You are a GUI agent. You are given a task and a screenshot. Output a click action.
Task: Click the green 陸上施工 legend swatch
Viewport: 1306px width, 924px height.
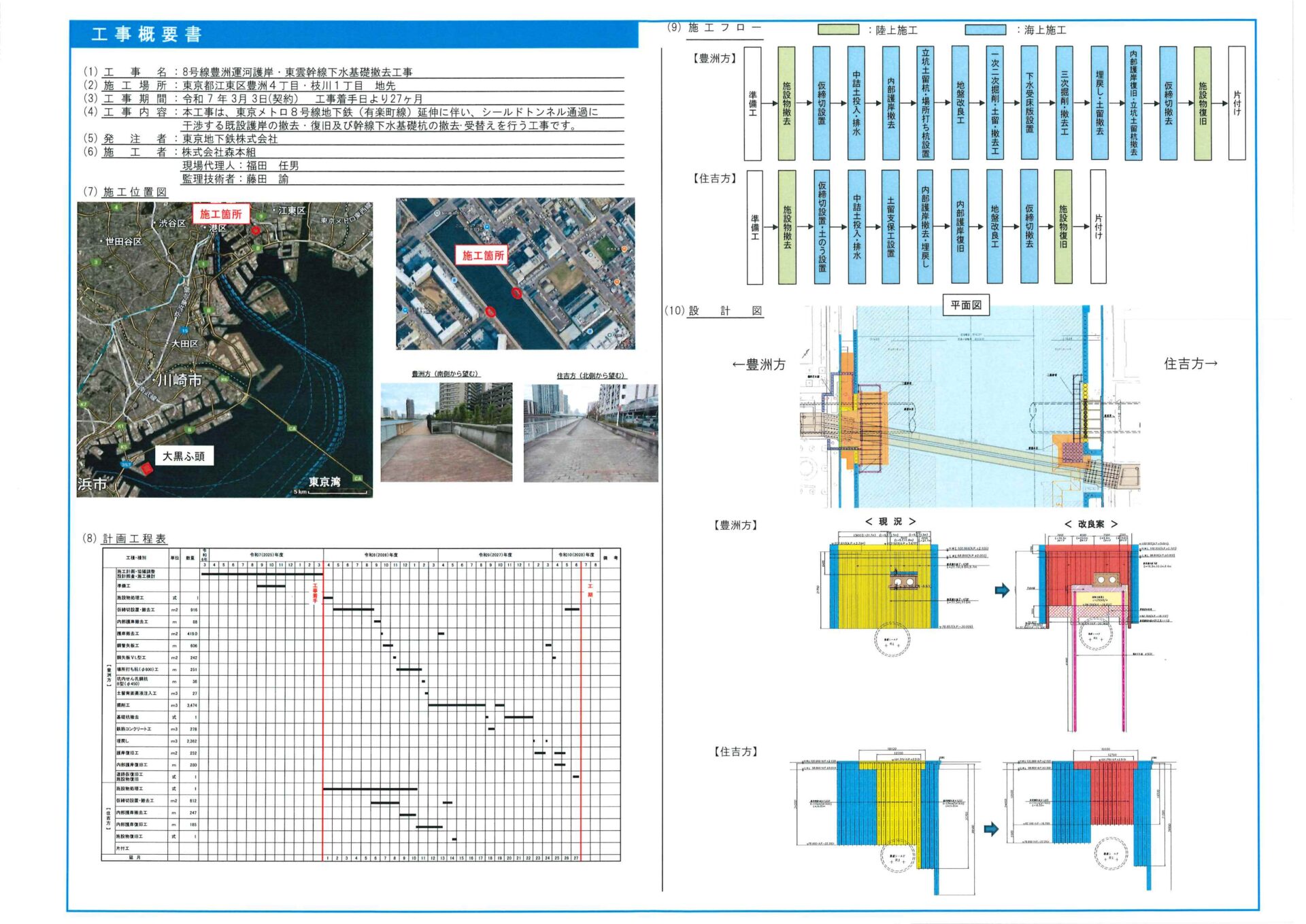[x=838, y=30]
